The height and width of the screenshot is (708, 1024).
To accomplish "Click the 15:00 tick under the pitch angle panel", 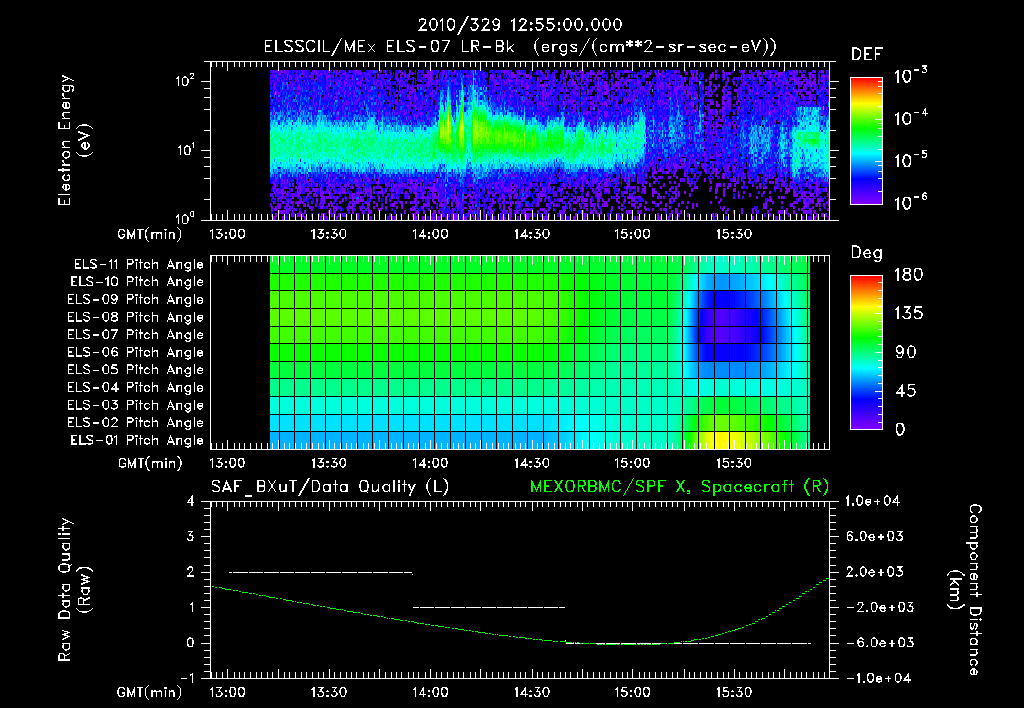I will 633,463.
